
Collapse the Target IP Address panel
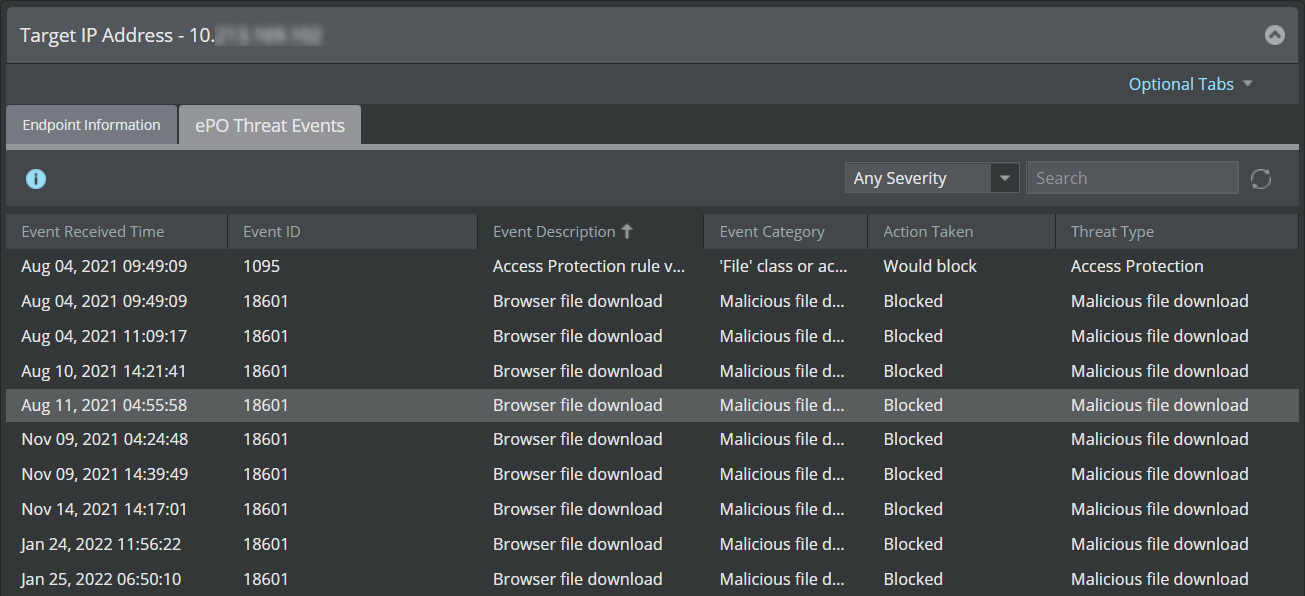(1274, 35)
